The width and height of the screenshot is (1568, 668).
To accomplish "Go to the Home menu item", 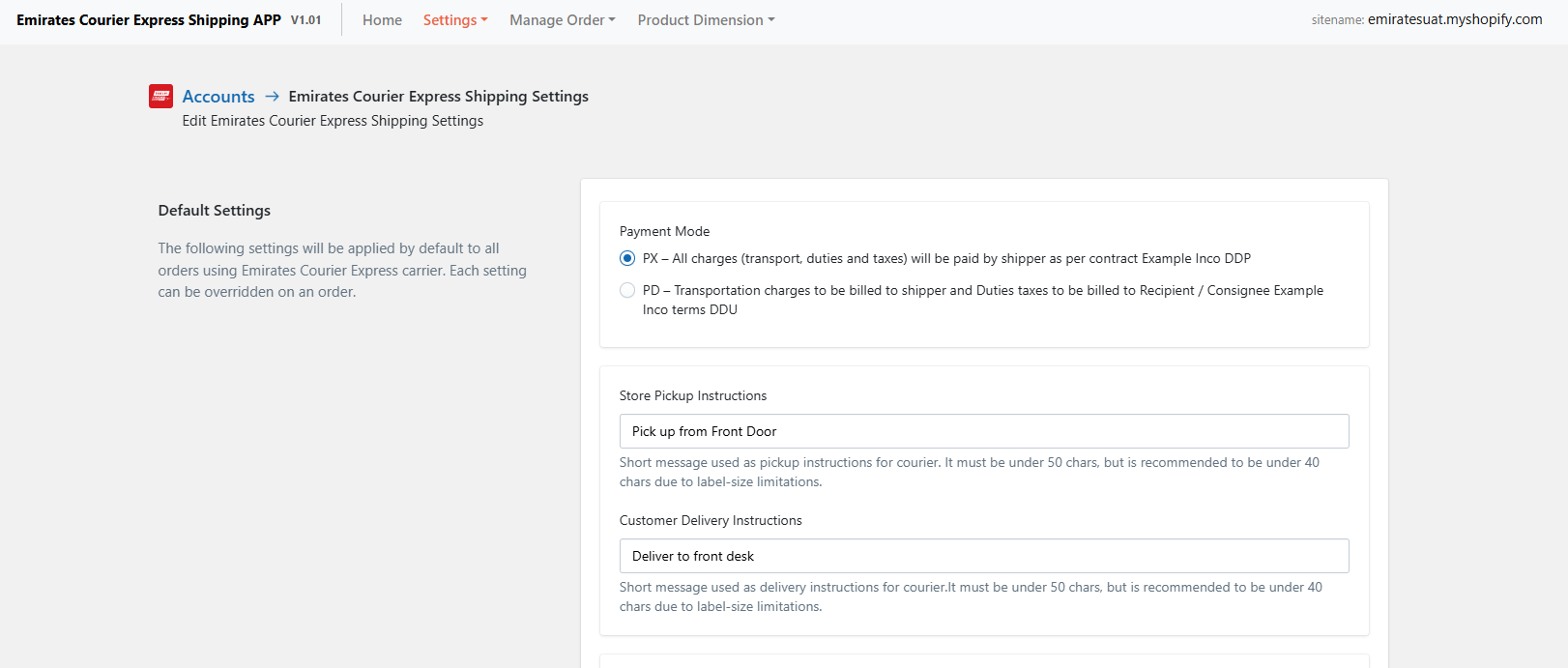I will pos(382,19).
